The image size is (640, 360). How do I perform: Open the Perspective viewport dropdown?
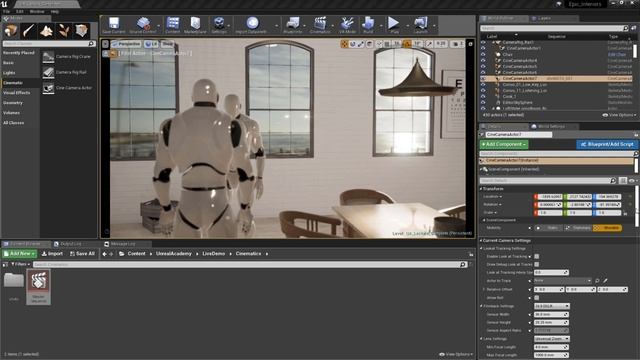[126, 44]
